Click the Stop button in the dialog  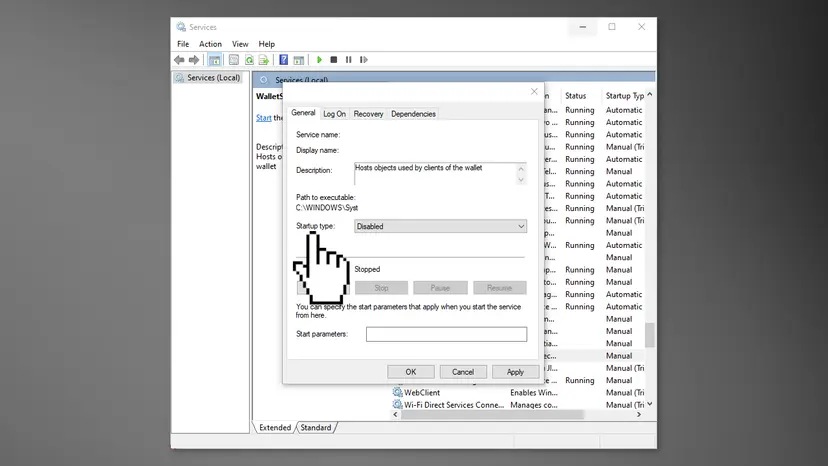tap(381, 287)
